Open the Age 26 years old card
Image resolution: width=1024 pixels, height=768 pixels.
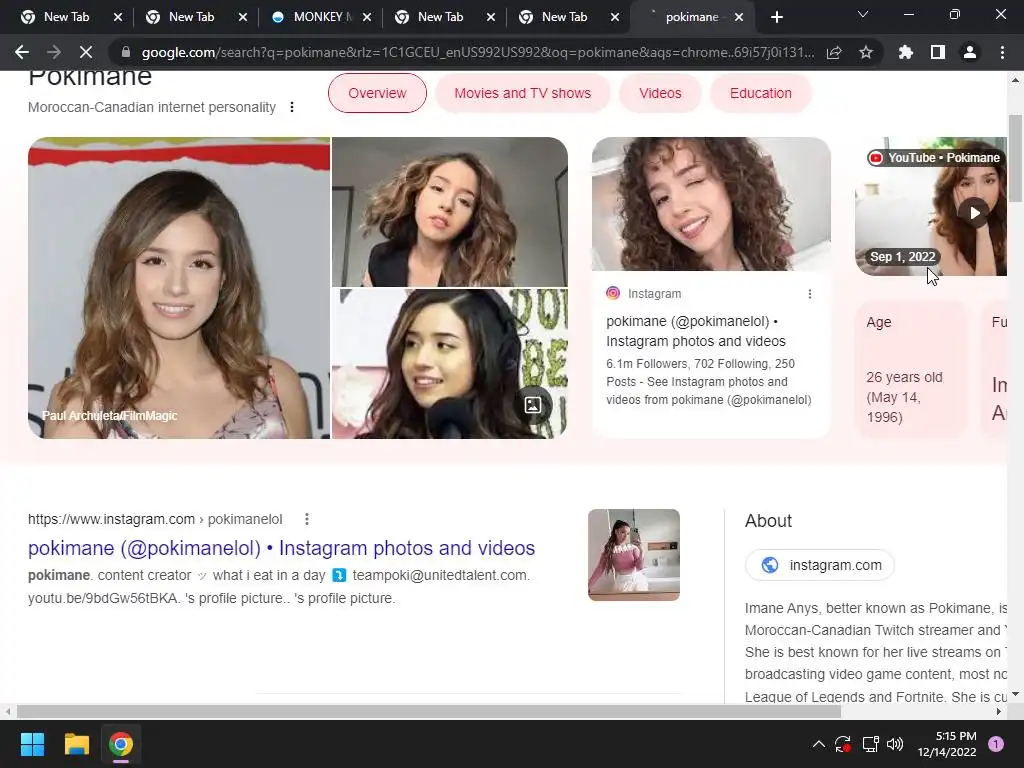[910, 369]
